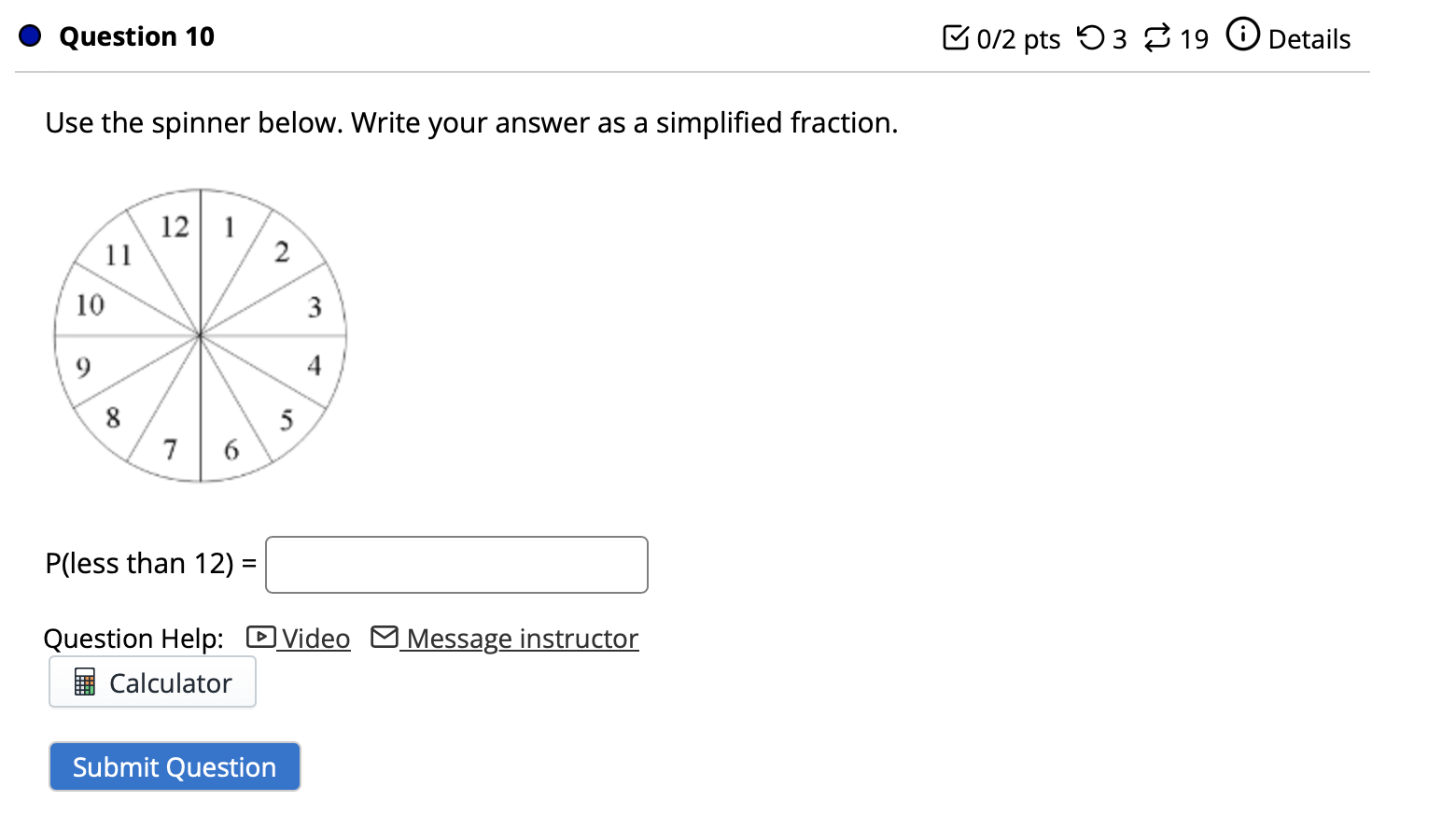The image size is (1456, 829).
Task: Click the calculator grid icon on the Calculator button
Action: 86,682
